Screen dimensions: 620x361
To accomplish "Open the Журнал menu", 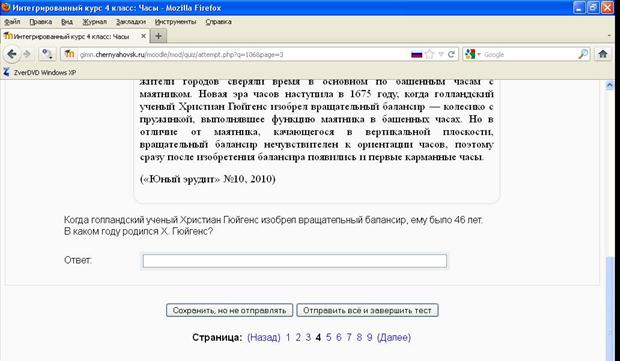I will tap(95, 22).
